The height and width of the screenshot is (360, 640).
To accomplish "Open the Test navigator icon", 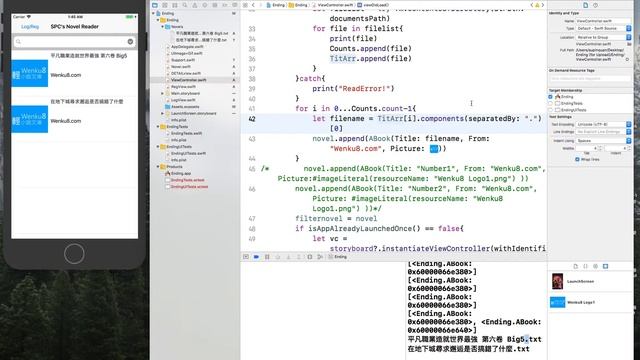I will 204,5.
